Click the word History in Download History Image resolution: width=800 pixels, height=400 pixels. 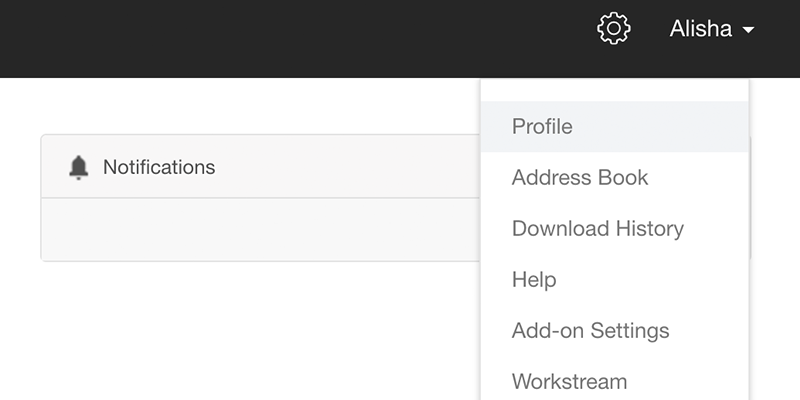click(649, 229)
